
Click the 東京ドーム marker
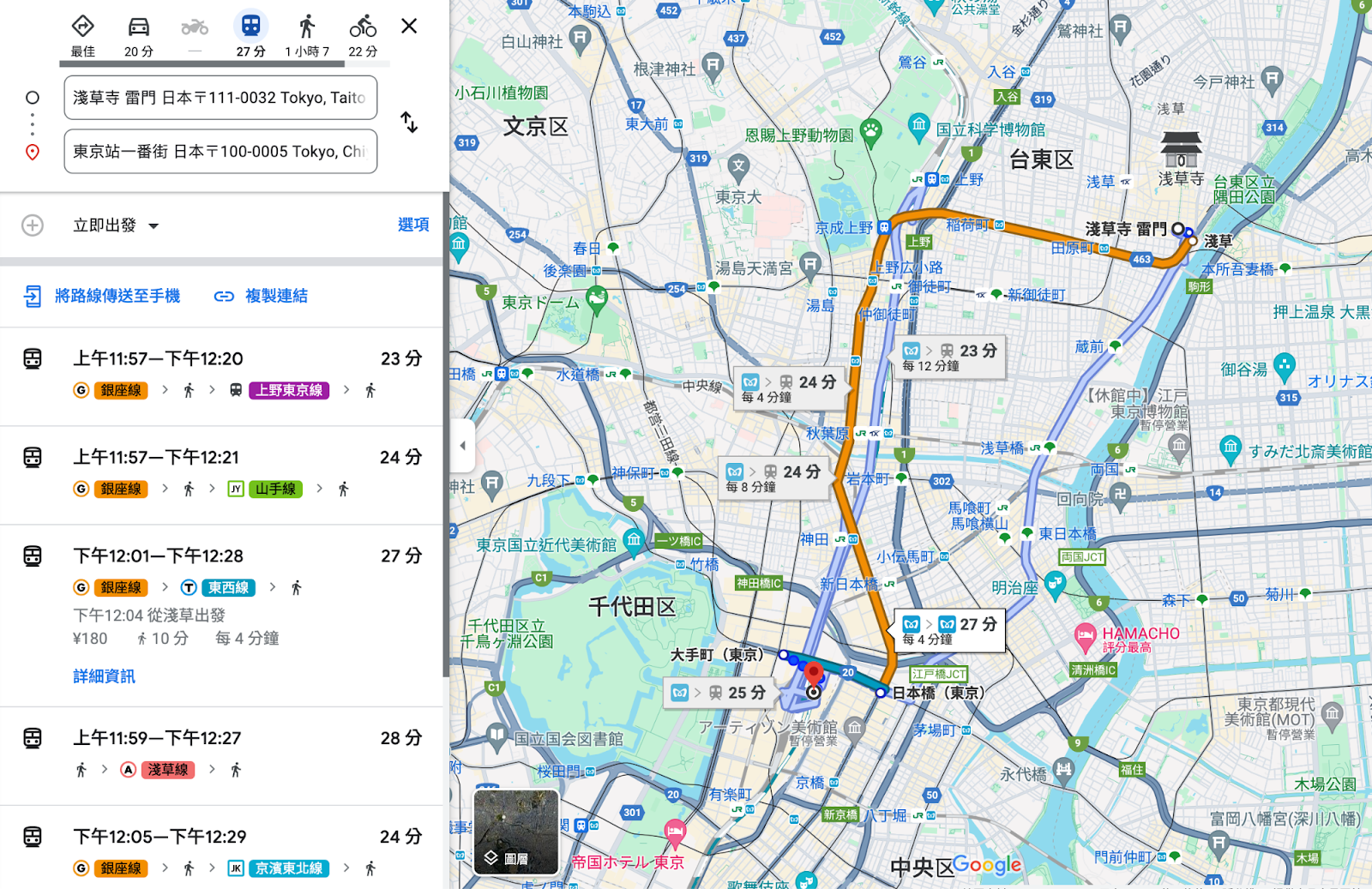tap(597, 299)
